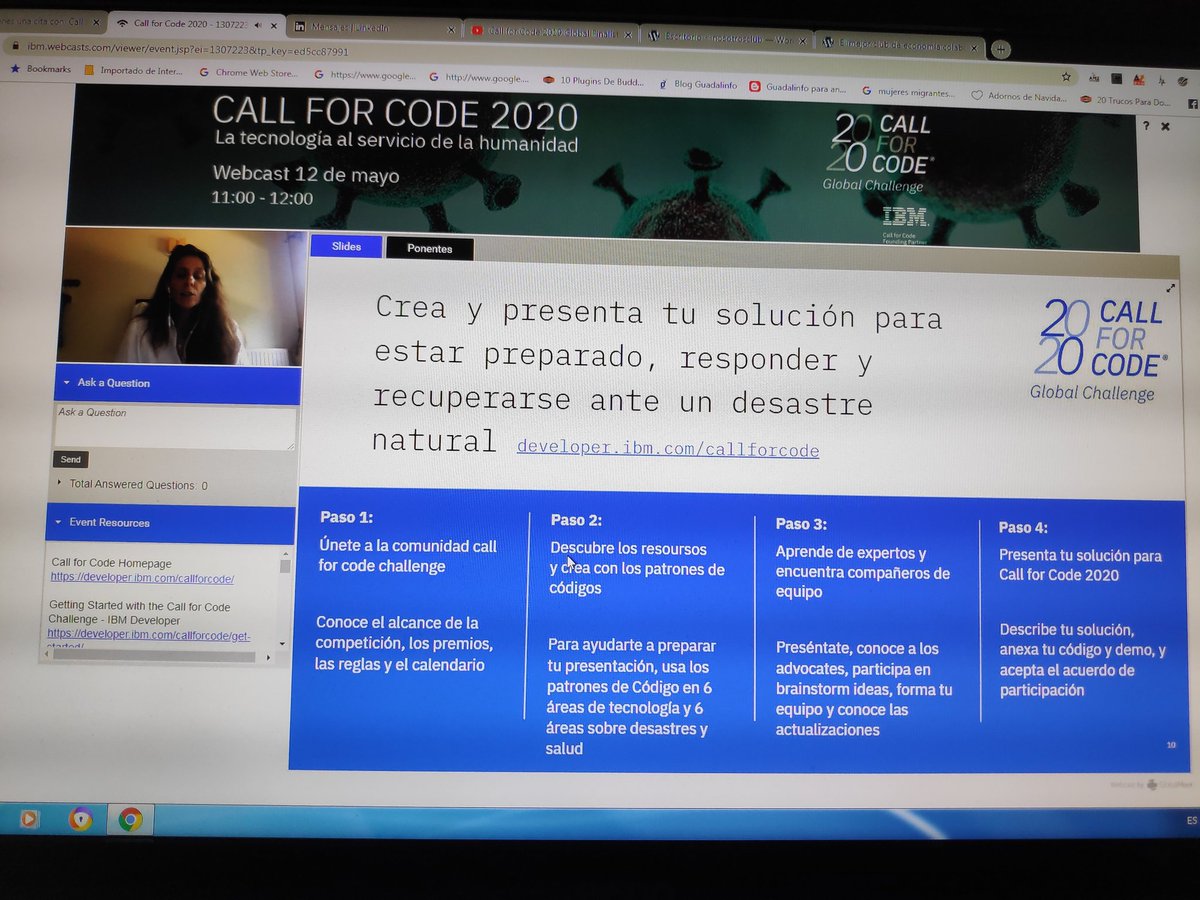Open the Blog Guadalinfo bookmark
This screenshot has height=900, width=1200.
tap(699, 86)
